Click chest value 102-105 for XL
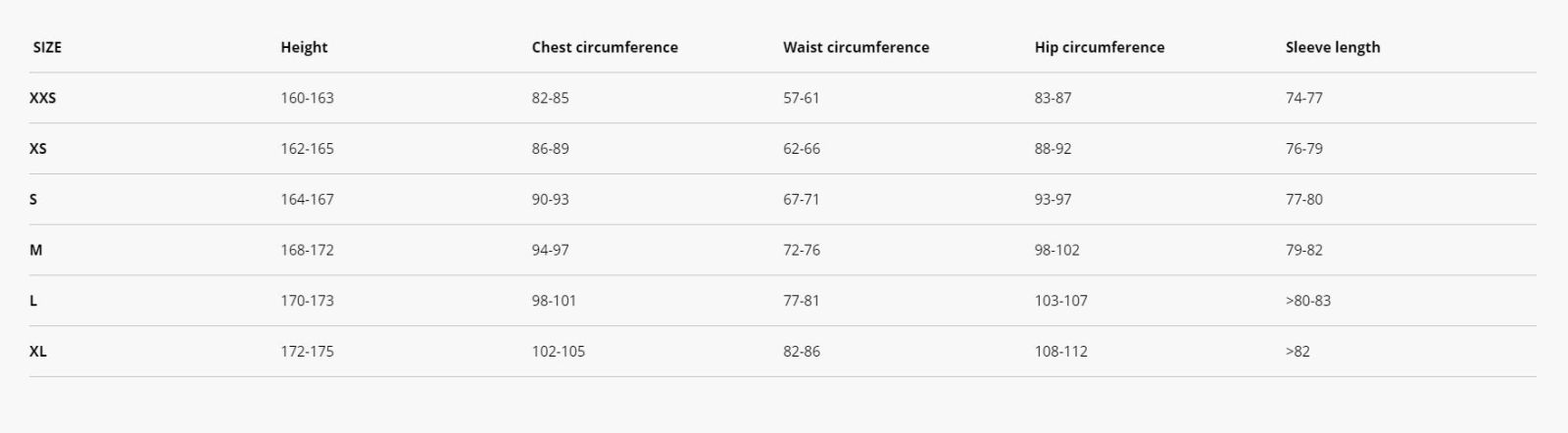1568x433 pixels. [558, 352]
